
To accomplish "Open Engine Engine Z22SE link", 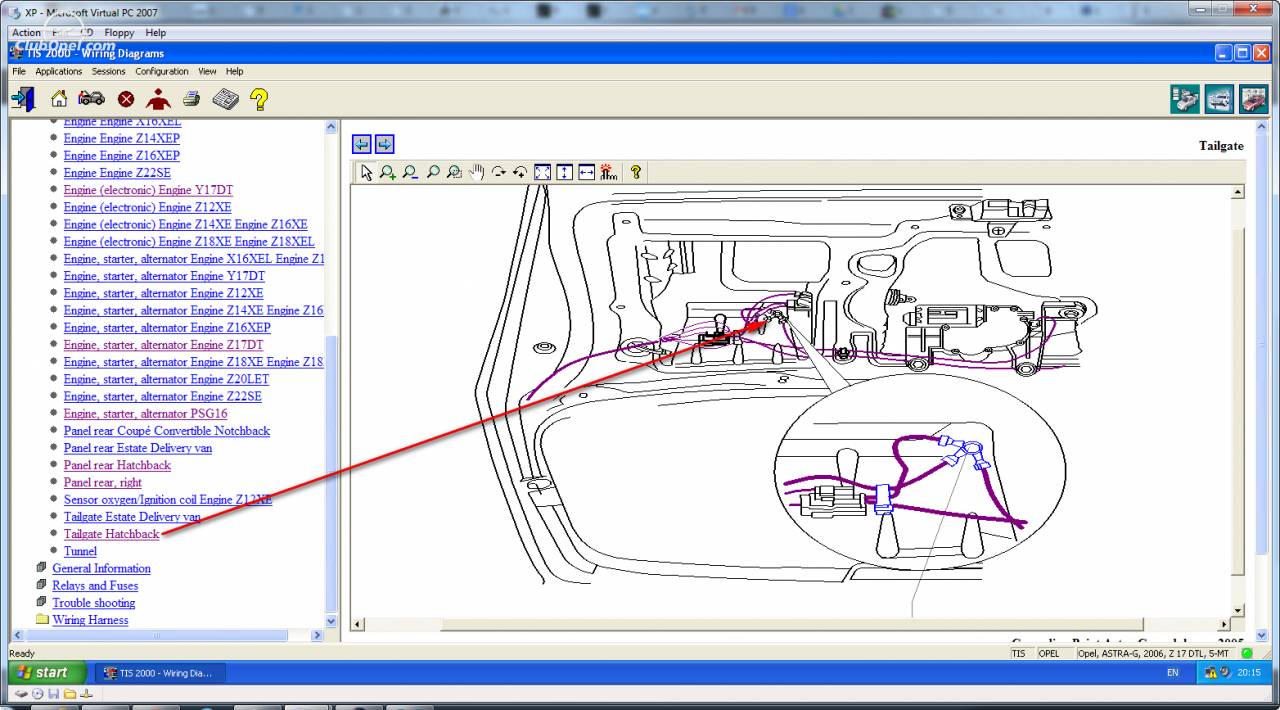I will click(x=117, y=173).
